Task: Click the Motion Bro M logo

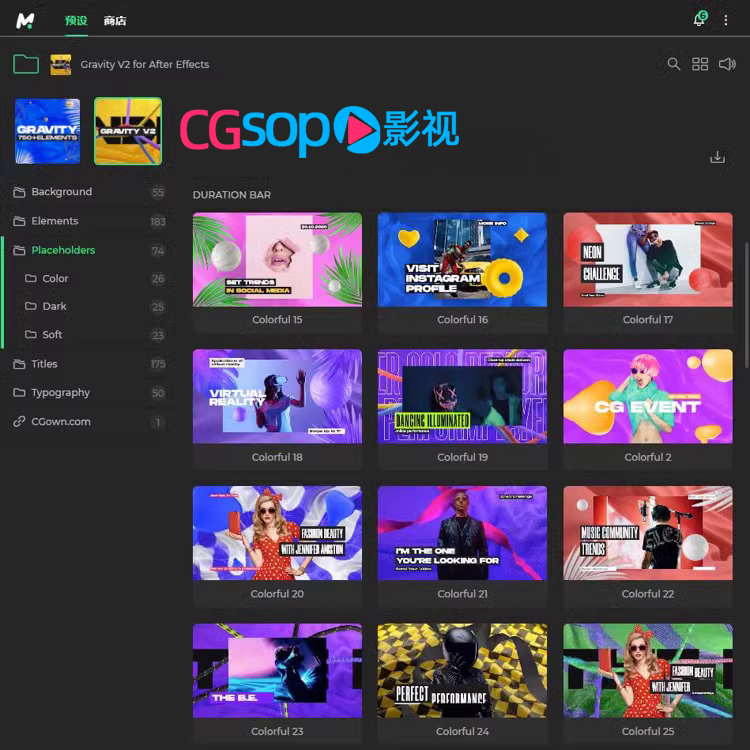Action: click(x=26, y=20)
